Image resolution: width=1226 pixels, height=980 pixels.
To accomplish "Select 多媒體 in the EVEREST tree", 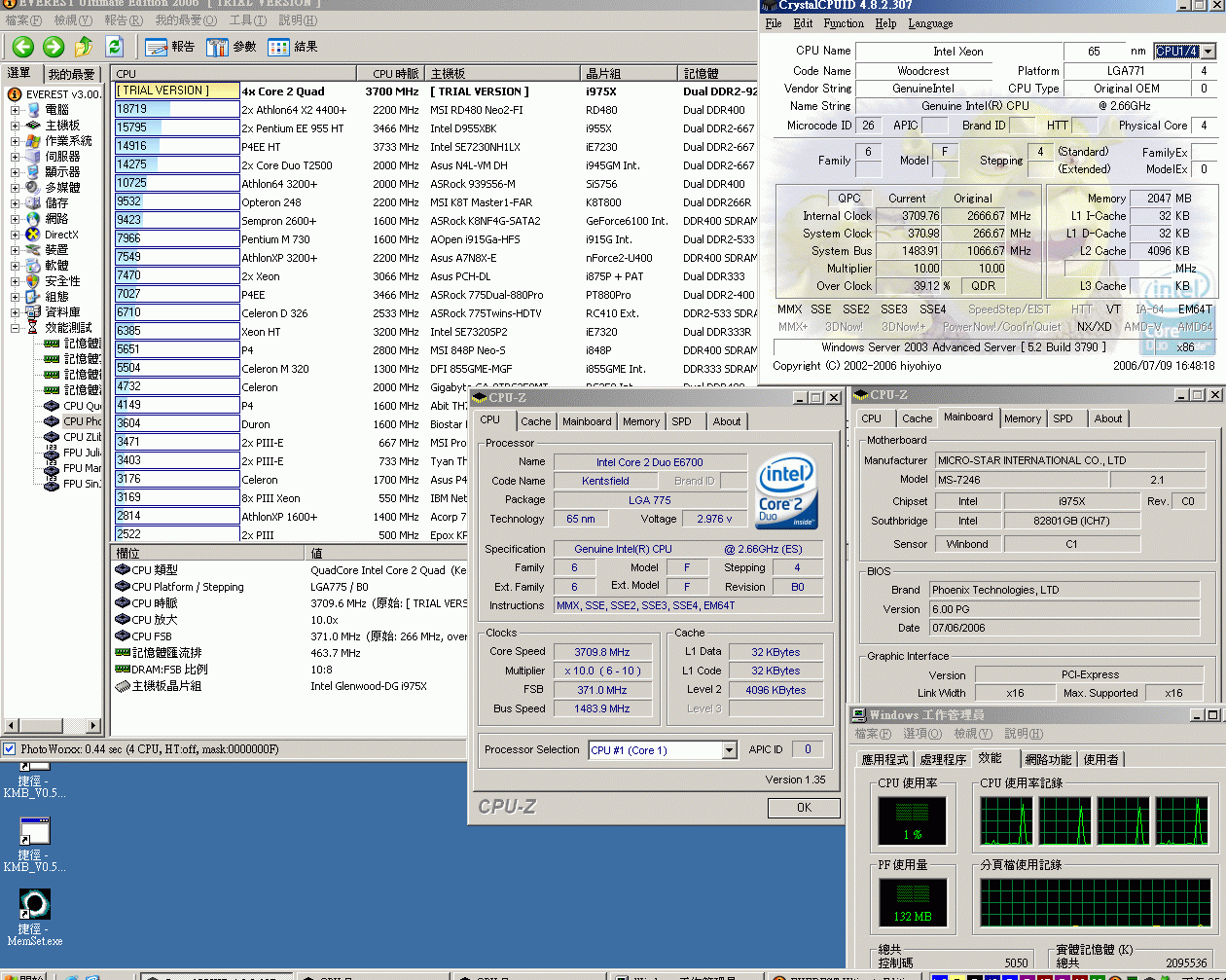I will coord(62,188).
